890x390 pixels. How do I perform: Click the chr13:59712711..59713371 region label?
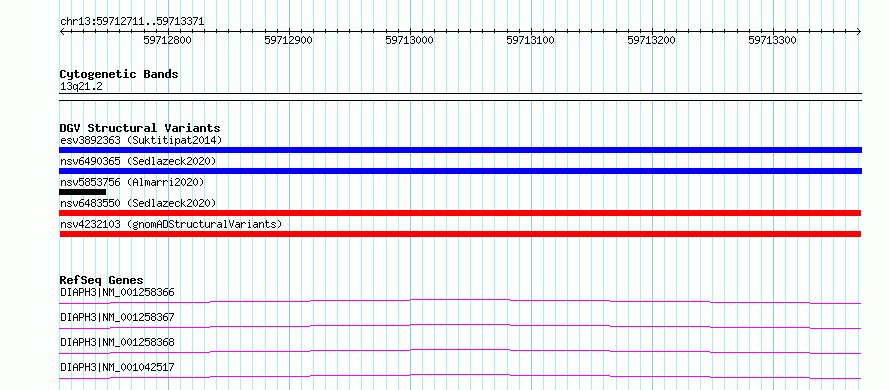click(132, 22)
